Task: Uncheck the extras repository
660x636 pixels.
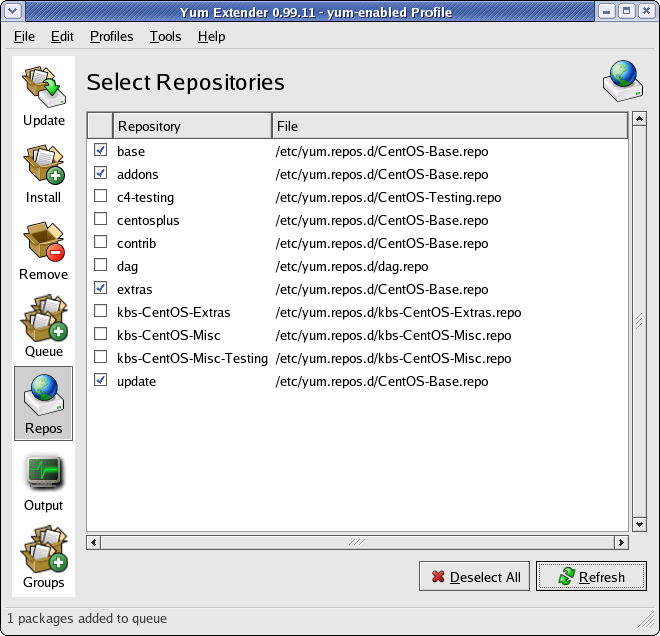Action: pos(100,289)
